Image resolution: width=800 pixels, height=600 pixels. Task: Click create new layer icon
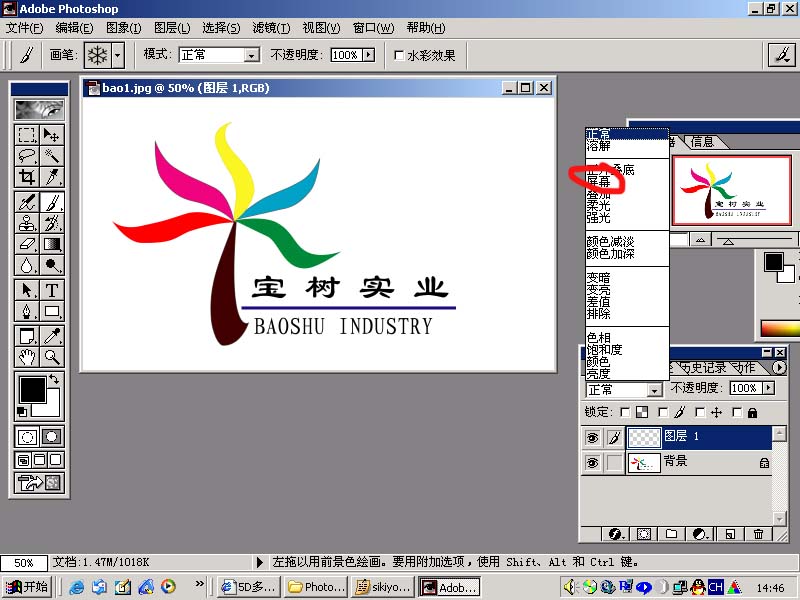[x=730, y=534]
